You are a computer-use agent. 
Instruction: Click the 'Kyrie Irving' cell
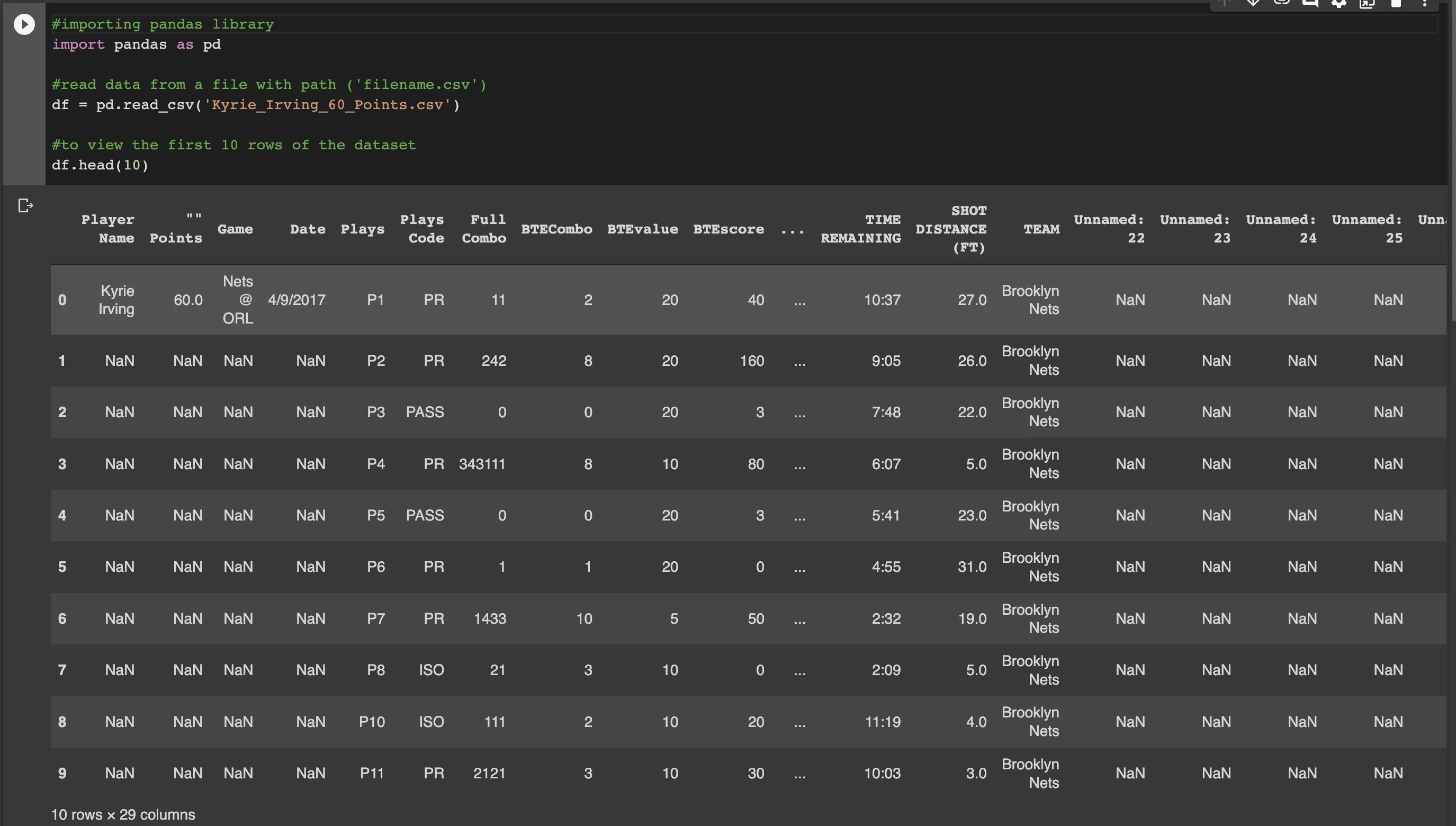116,300
